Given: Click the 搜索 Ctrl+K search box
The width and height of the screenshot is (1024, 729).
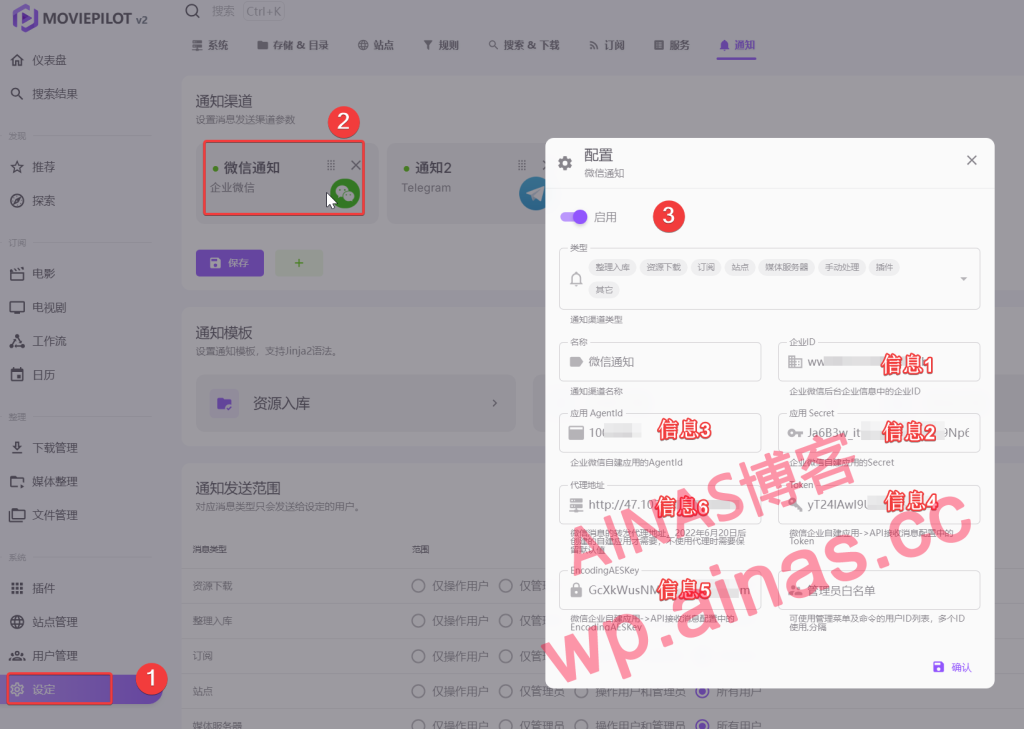Looking at the screenshot, I should (247, 11).
